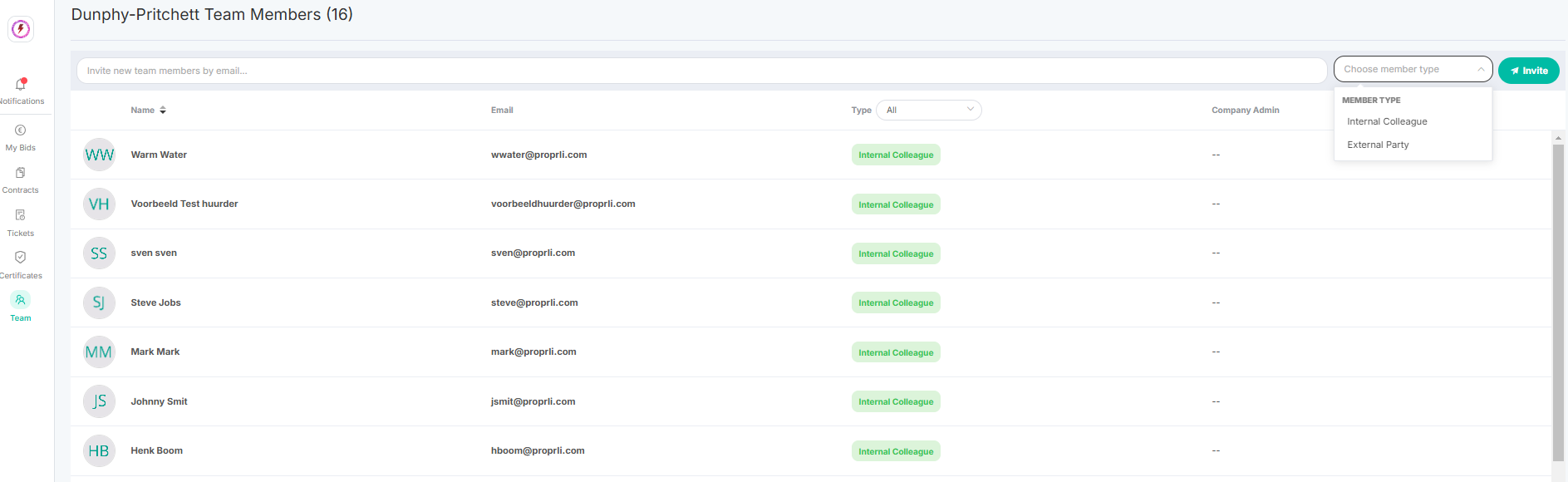The height and width of the screenshot is (482, 1568).
Task: Open Certificates shield icon
Action: point(21,258)
